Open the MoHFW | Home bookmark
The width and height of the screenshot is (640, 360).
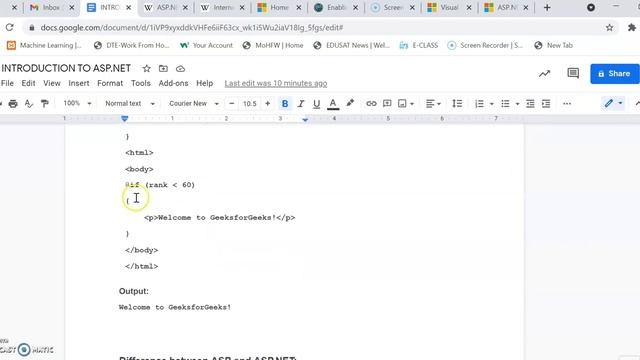coord(273,45)
